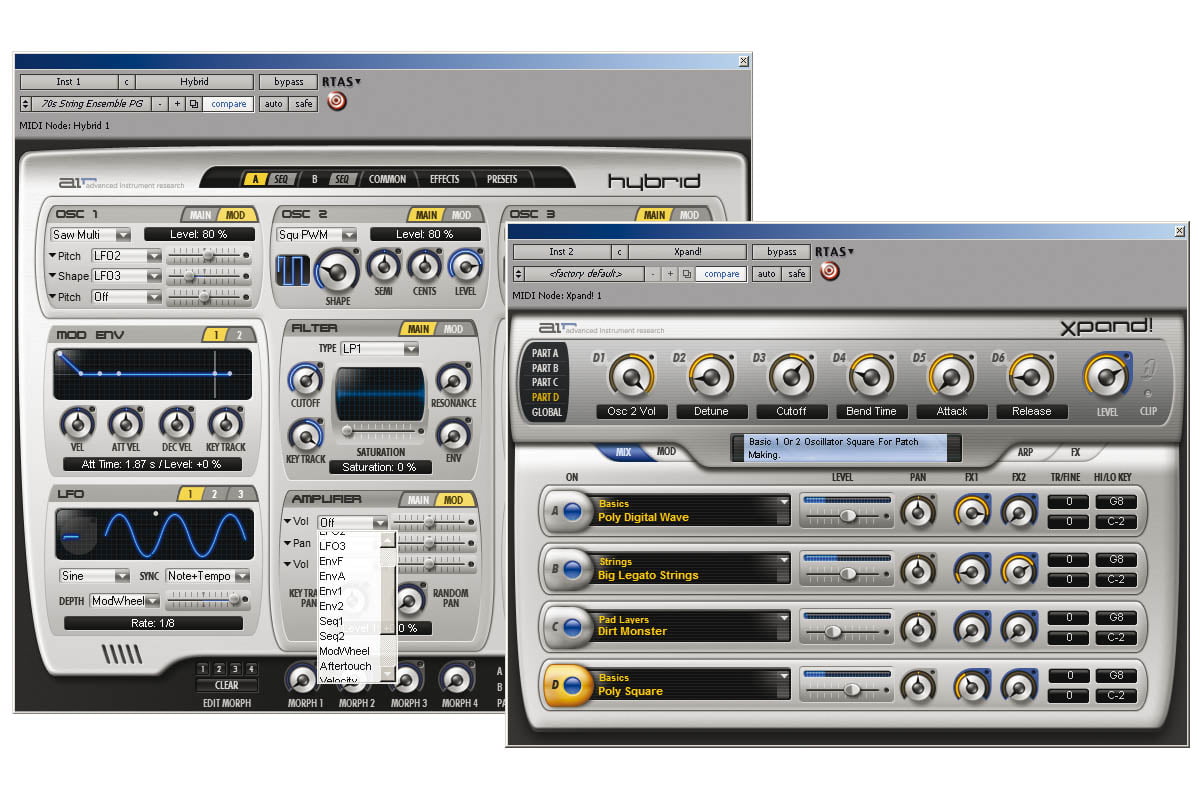This screenshot has width=1200, height=800.
Task: Toggle the auto button in Xpand! window
Action: pos(767,274)
